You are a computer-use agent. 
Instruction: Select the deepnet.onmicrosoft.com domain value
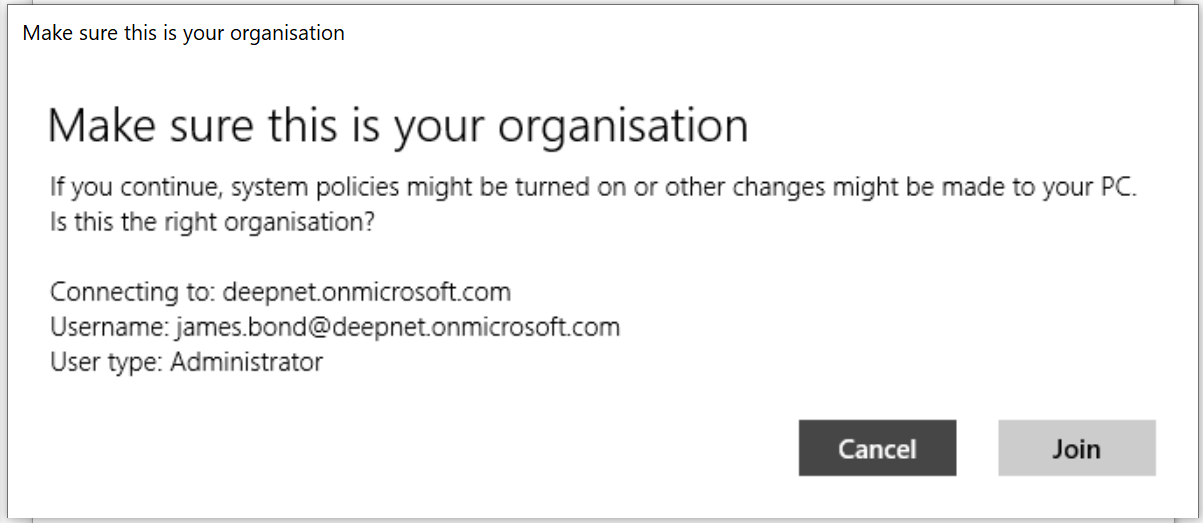(366, 292)
